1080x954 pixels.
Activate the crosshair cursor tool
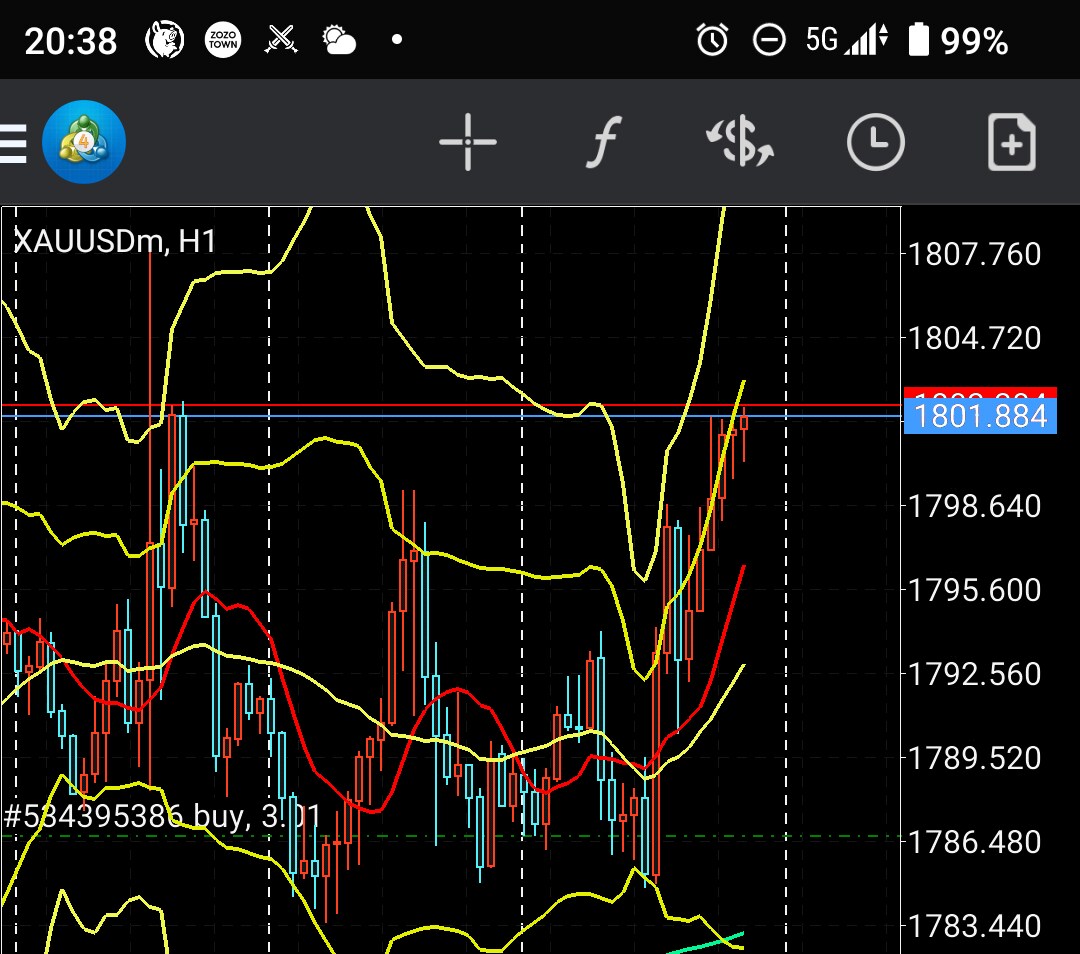(x=468, y=142)
